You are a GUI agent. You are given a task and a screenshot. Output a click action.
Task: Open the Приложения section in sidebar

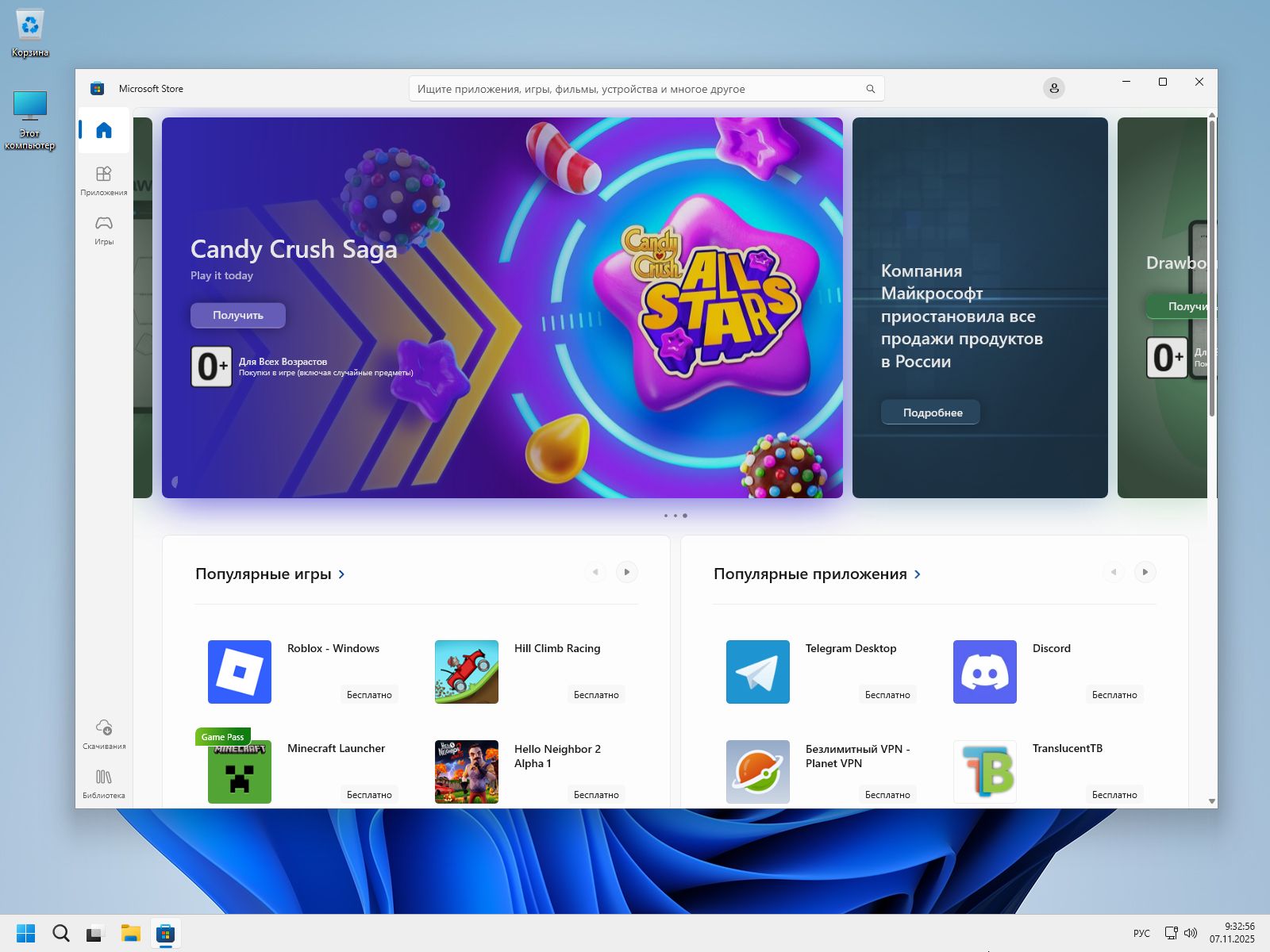[x=104, y=180]
